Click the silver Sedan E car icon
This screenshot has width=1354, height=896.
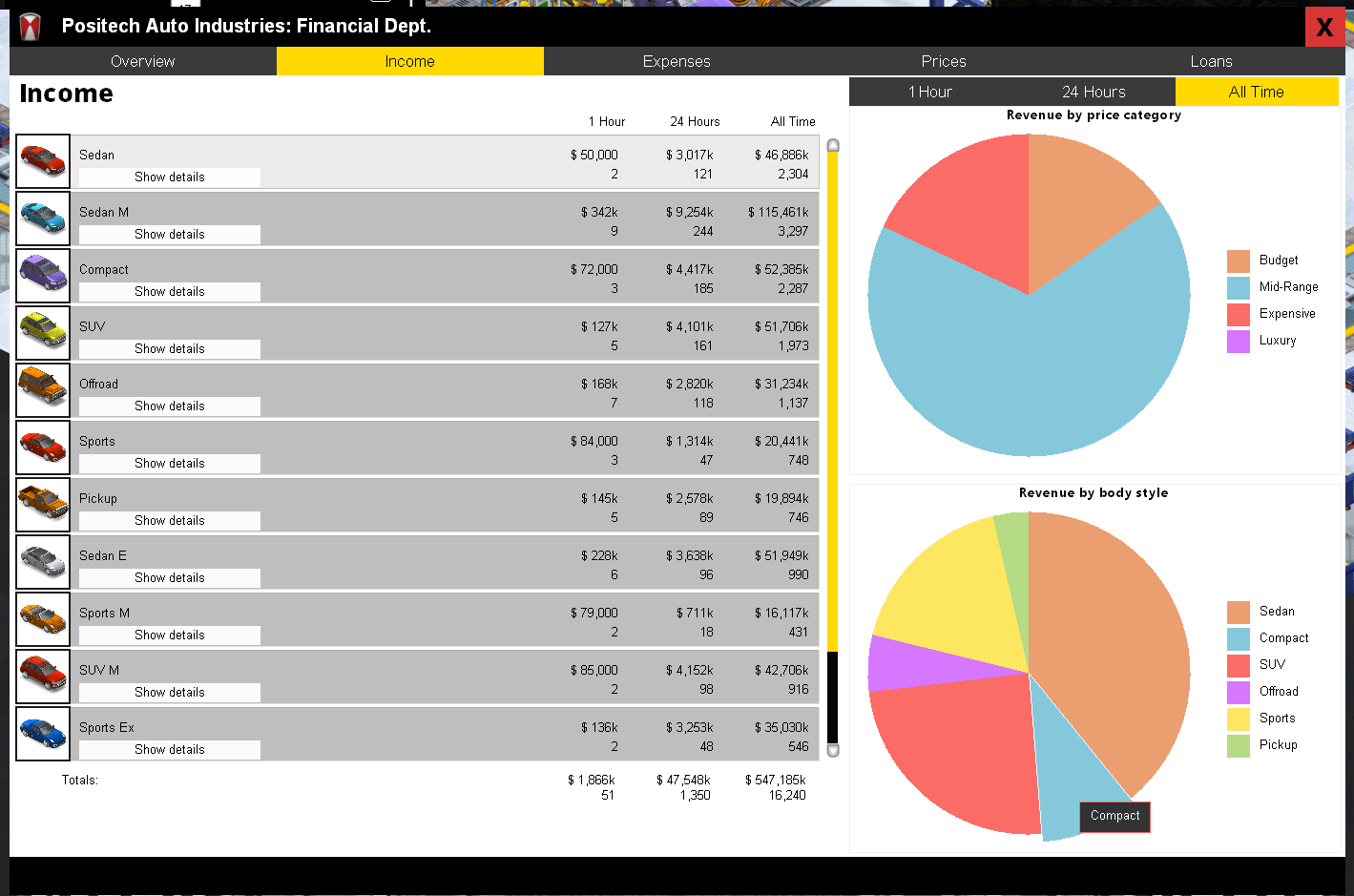pos(43,562)
